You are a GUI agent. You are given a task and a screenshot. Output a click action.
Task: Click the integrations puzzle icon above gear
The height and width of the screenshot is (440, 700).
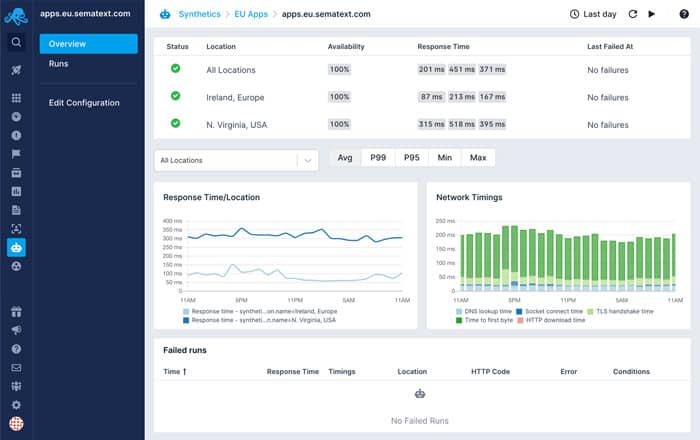pyautogui.click(x=16, y=386)
